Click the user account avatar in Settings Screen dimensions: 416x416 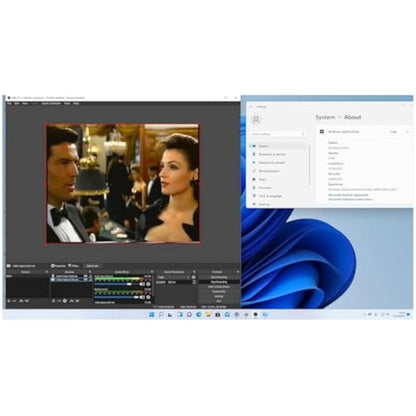click(x=256, y=119)
